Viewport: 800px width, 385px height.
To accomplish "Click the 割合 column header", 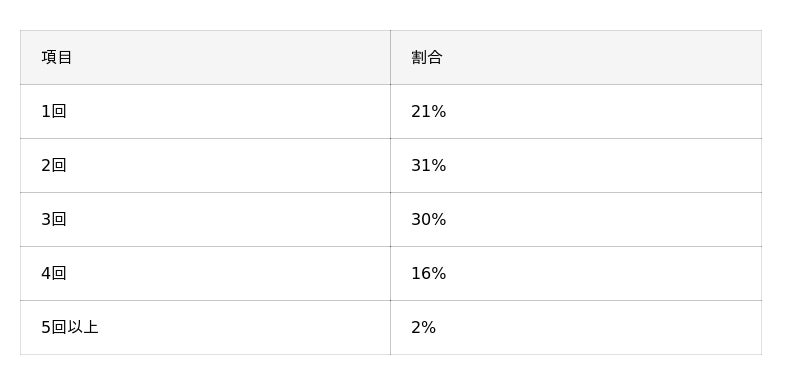I will pyautogui.click(x=427, y=57).
